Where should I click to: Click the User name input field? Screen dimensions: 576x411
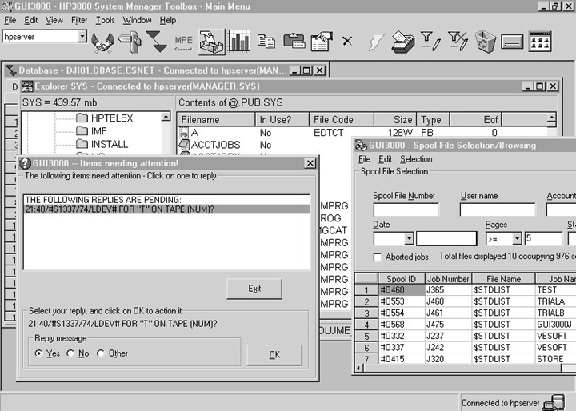coord(497,210)
